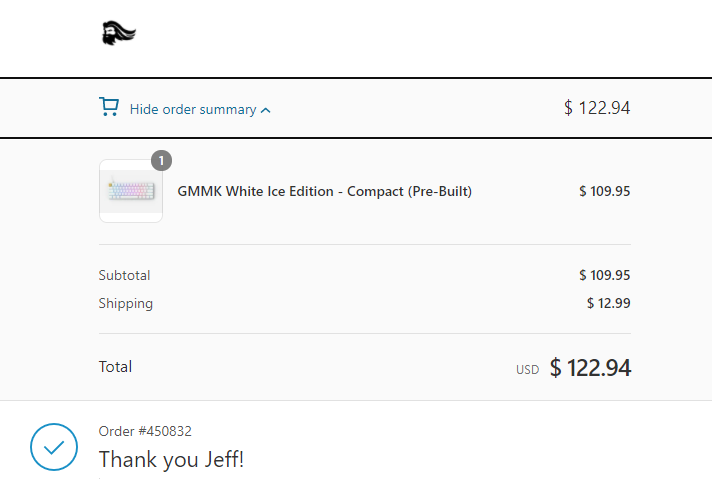Viewport: 712px width, 500px height.
Task: Open the GMMK keyboard product thumbnail
Action: (x=131, y=191)
